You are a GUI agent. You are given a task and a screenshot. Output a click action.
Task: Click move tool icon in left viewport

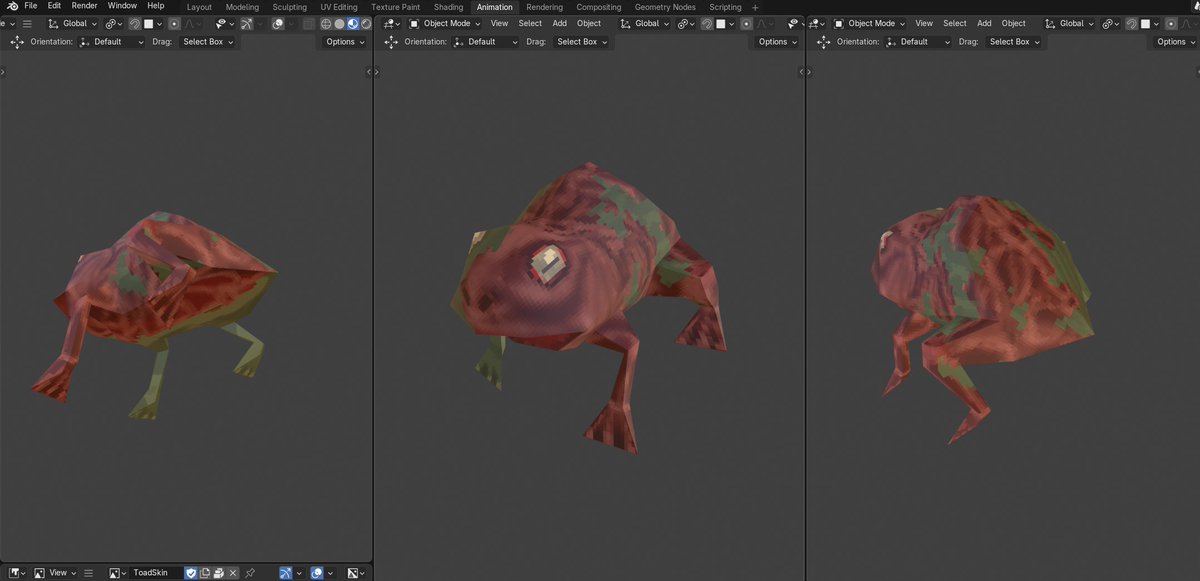[17, 42]
